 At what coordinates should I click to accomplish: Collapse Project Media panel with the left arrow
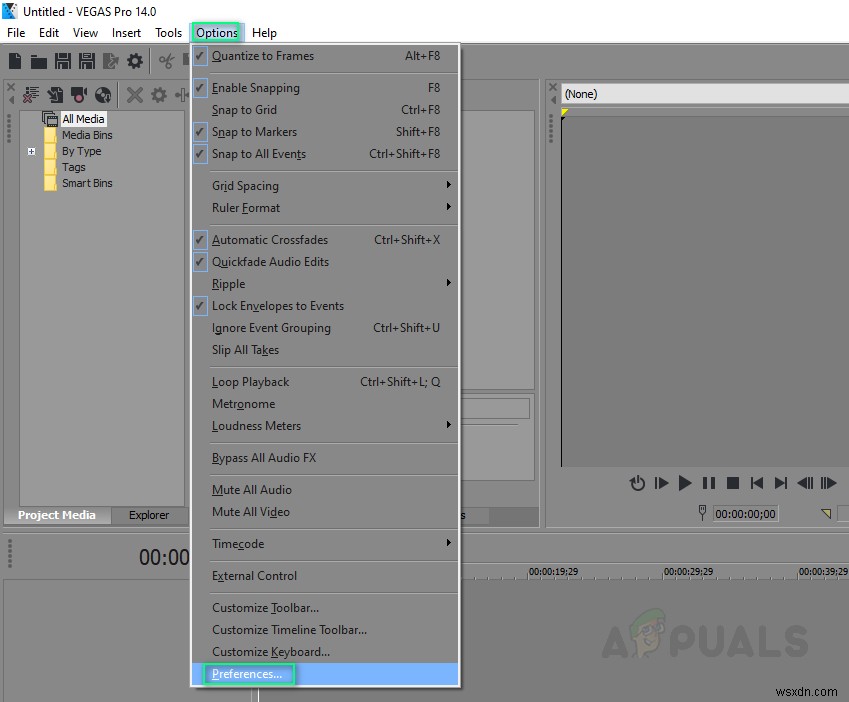[11, 100]
